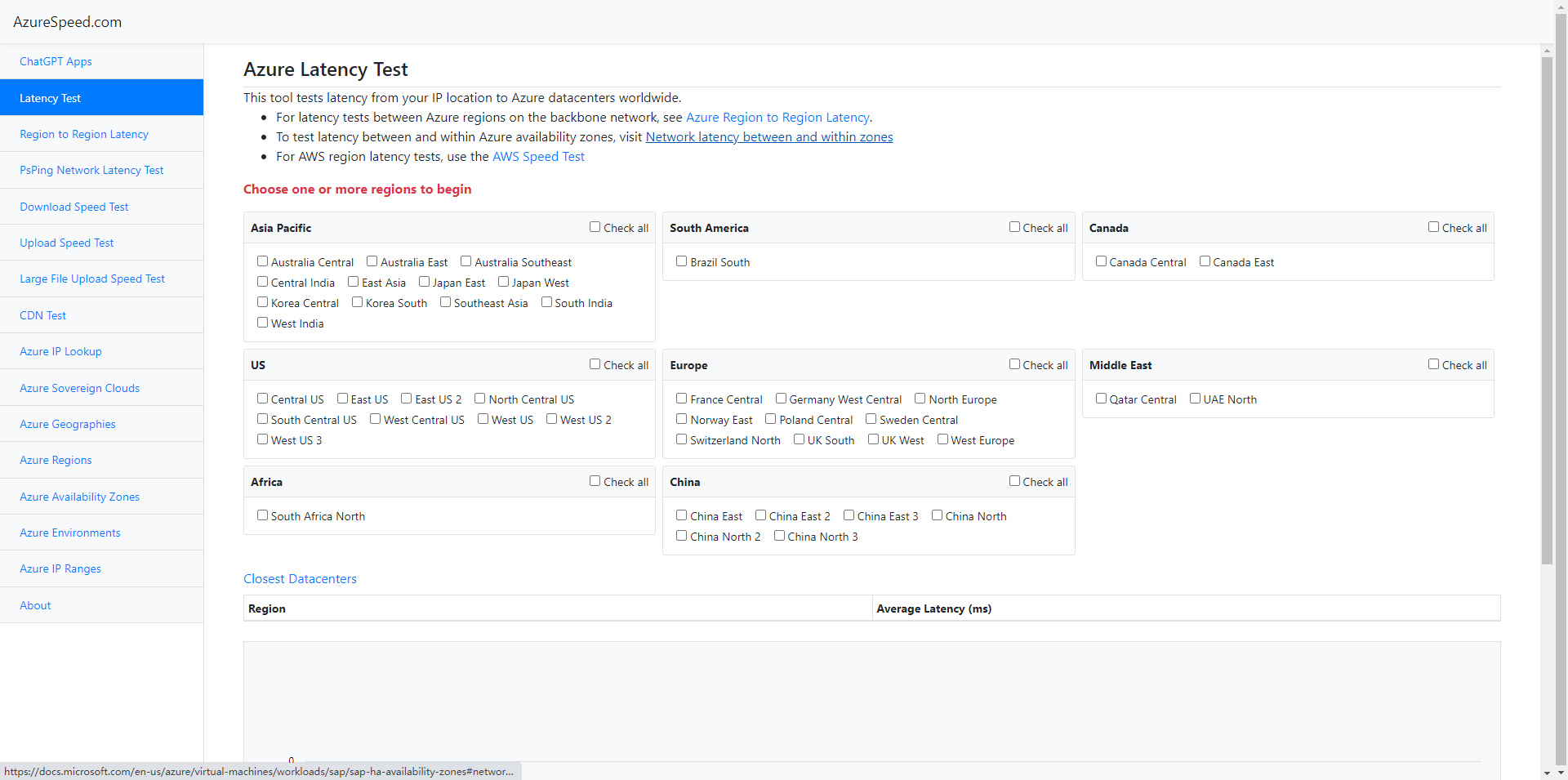Go to Download Speed Test in sidebar
This screenshot has width=1568, height=780.
[x=74, y=207]
